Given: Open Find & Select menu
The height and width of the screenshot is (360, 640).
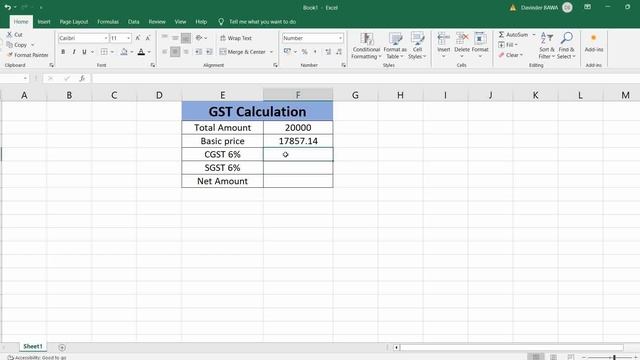Looking at the screenshot, I should tap(566, 46).
